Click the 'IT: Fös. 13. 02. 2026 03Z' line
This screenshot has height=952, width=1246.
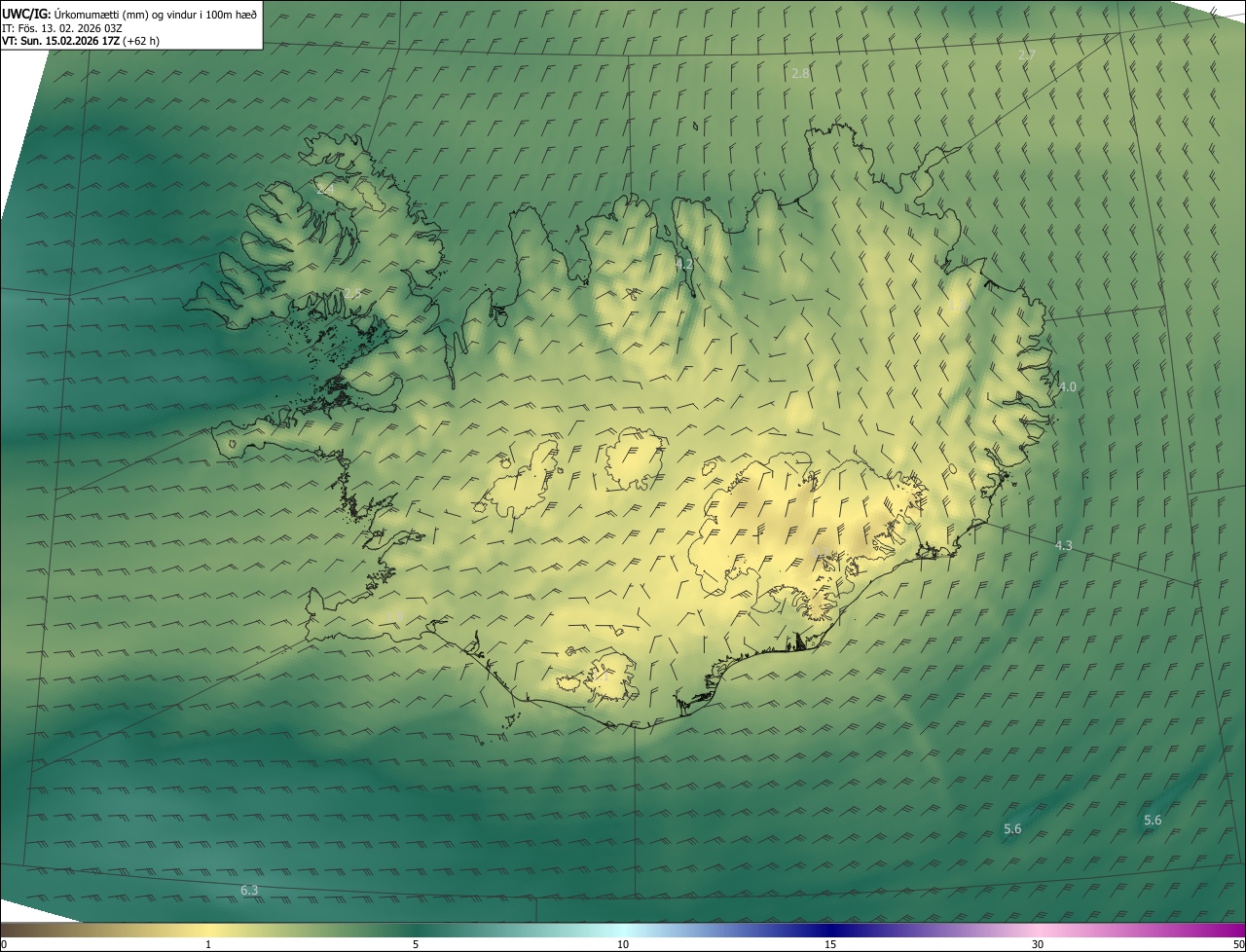[x=62, y=27]
